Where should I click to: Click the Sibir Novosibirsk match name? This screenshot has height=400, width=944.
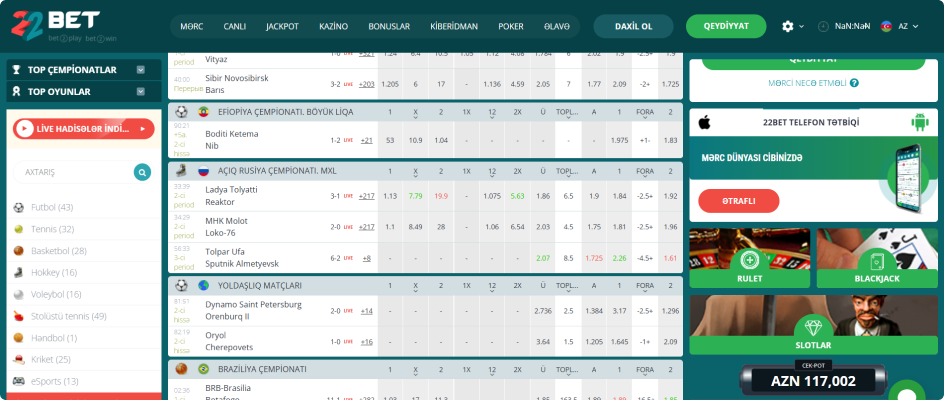237,78
